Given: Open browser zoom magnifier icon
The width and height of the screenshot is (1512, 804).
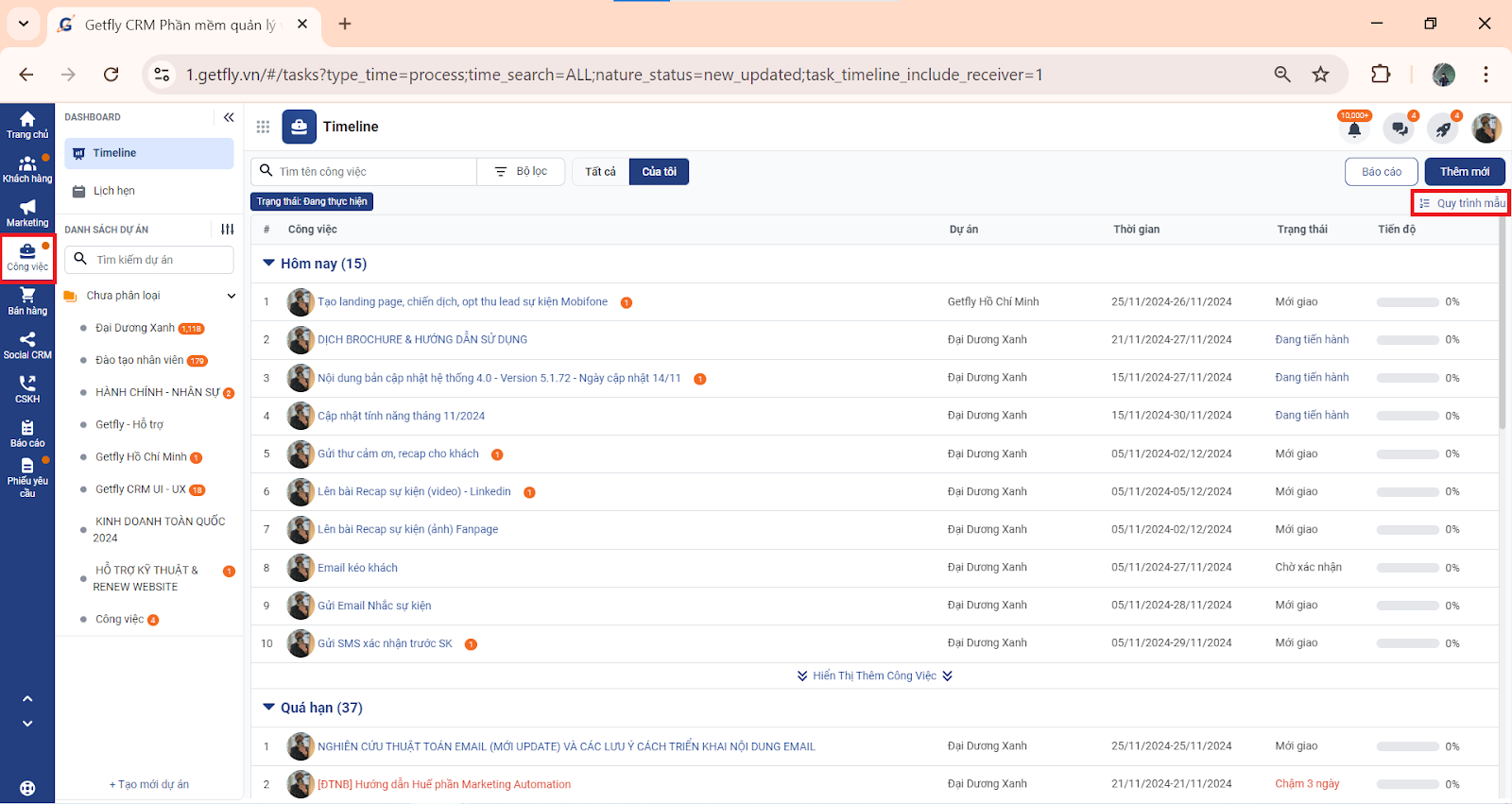Looking at the screenshot, I should [x=1282, y=75].
